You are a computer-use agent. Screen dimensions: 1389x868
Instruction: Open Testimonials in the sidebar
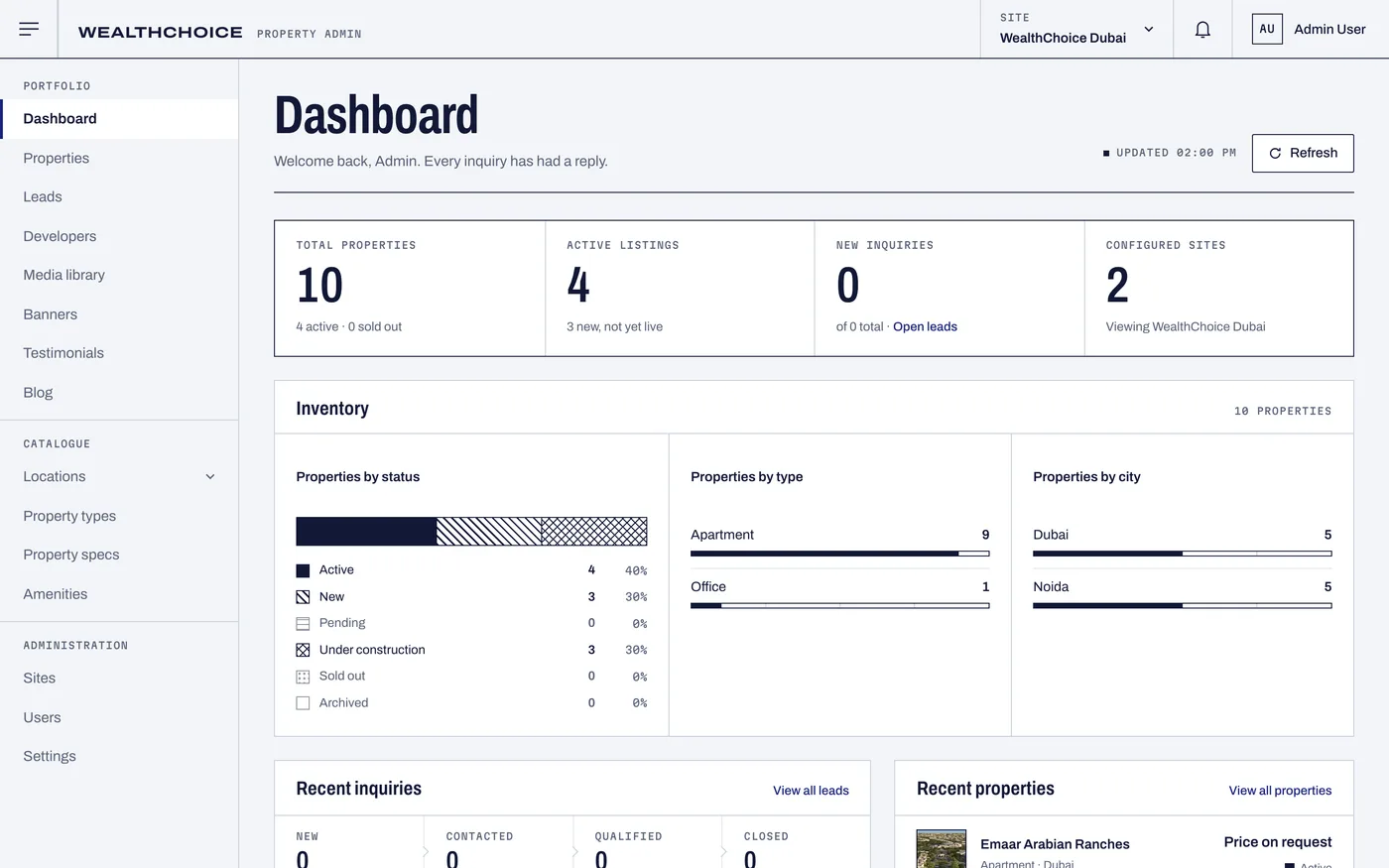tap(119, 353)
